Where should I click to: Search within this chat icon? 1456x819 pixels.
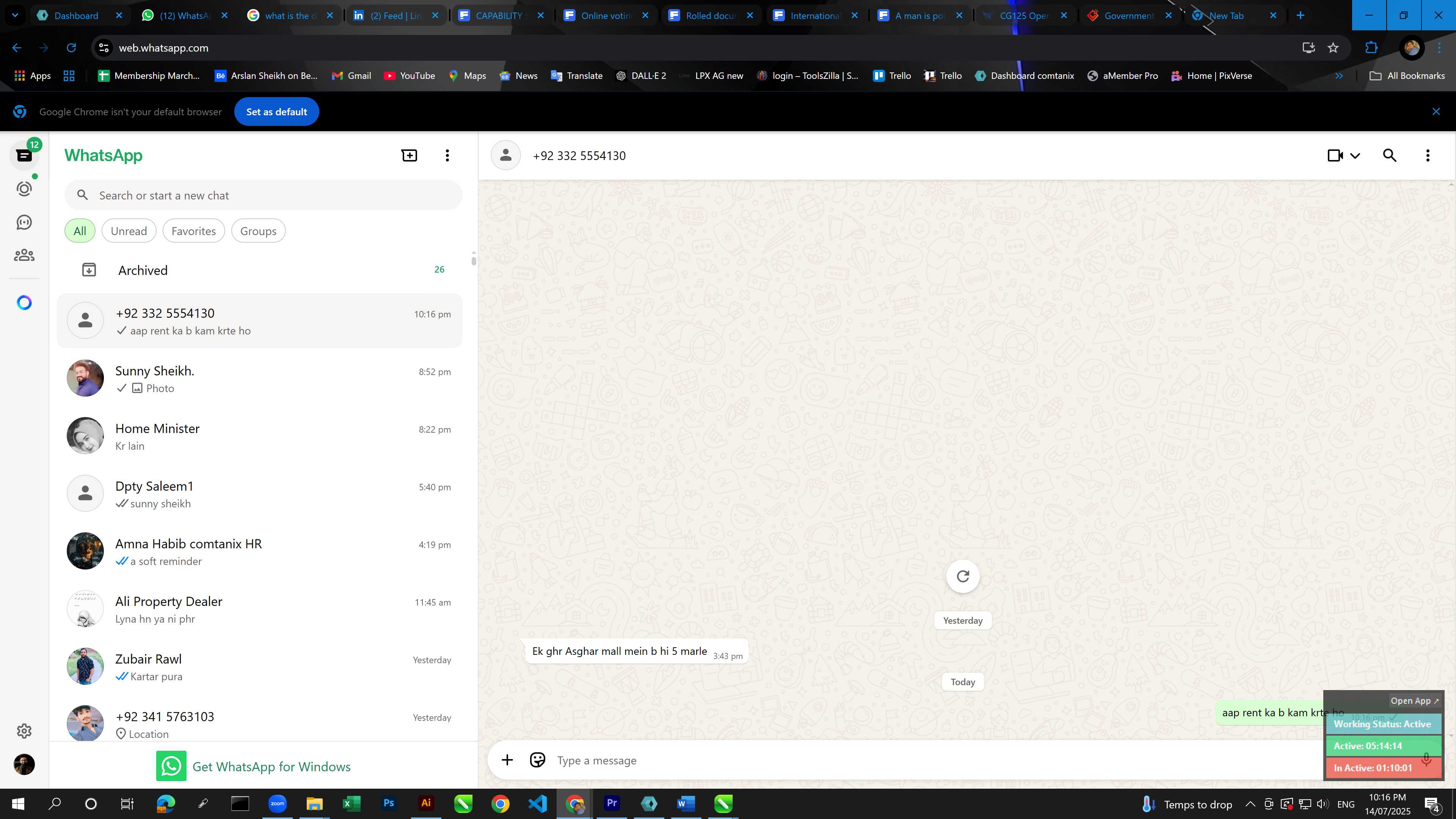1390,155
